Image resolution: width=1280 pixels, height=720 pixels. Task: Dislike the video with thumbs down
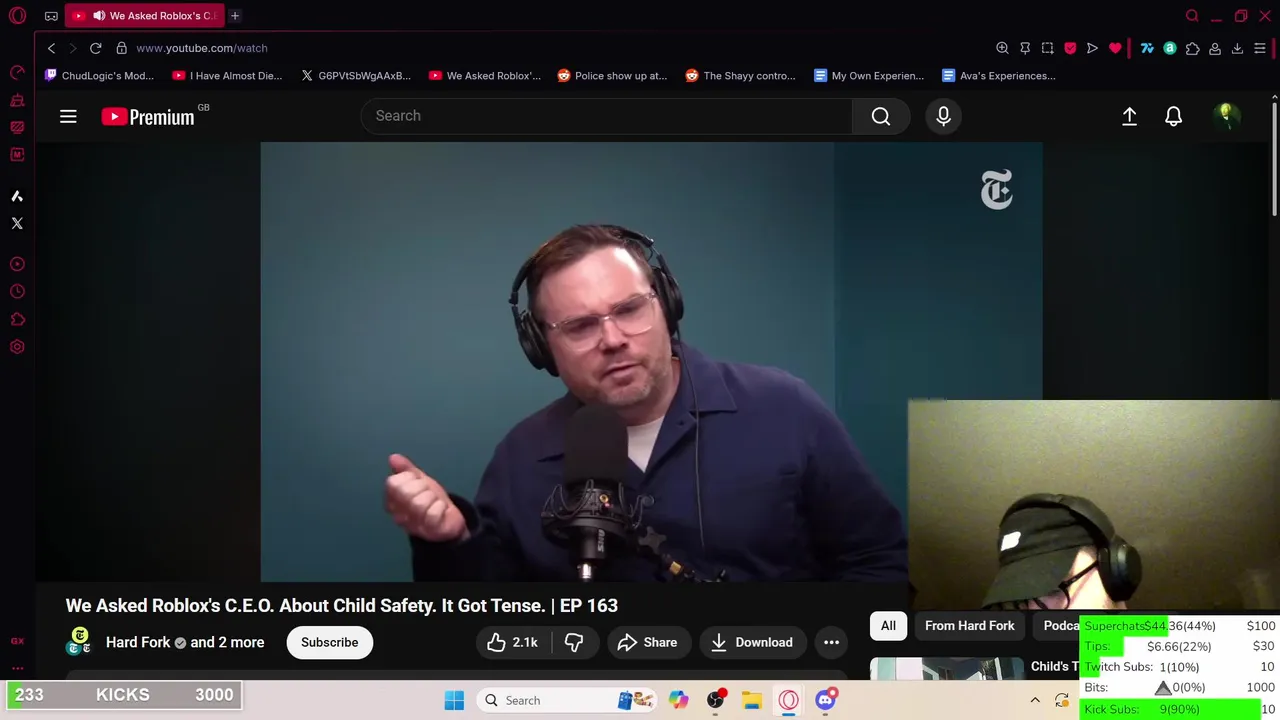(574, 642)
